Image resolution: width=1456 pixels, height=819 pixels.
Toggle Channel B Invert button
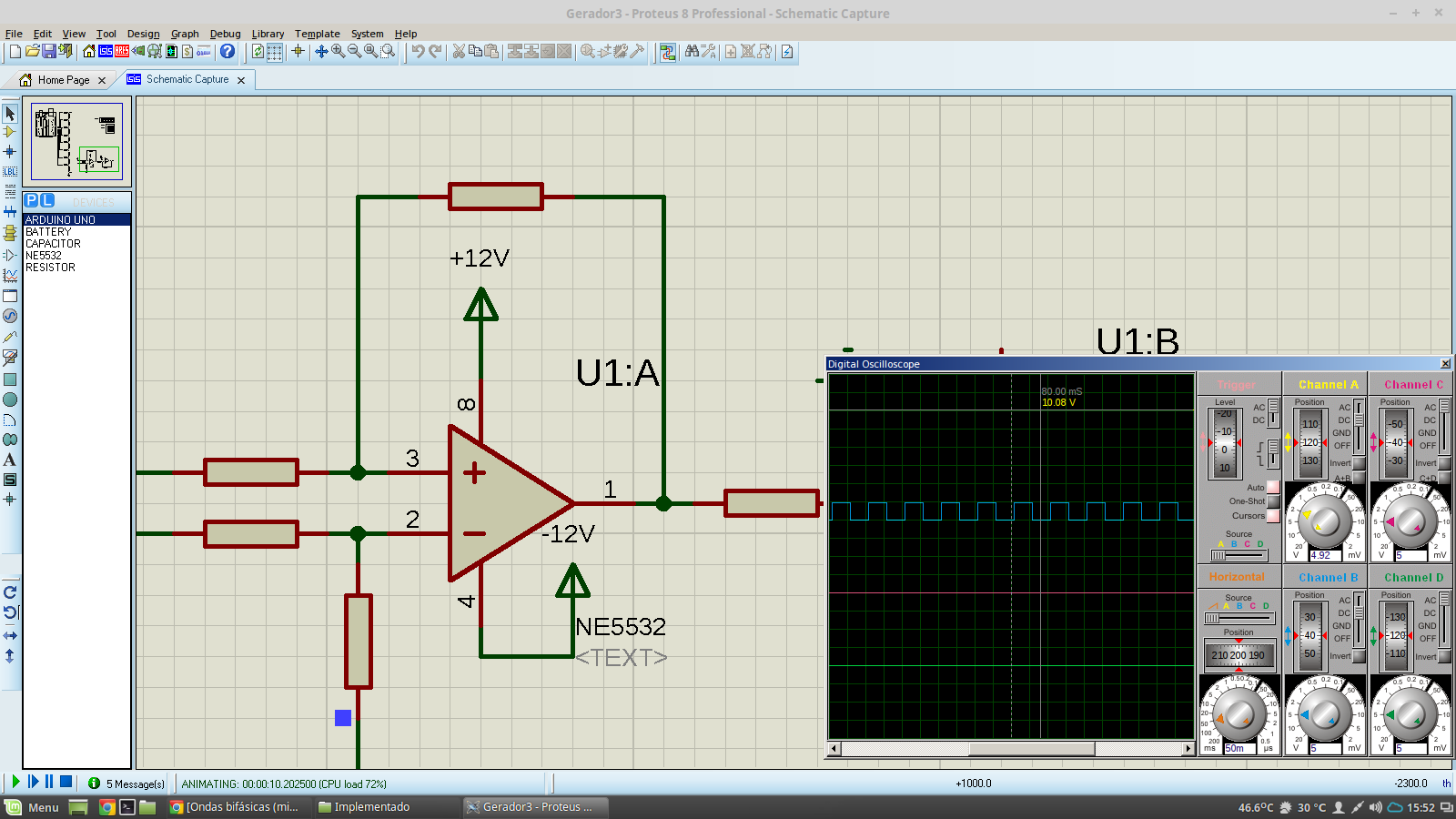click(1359, 656)
